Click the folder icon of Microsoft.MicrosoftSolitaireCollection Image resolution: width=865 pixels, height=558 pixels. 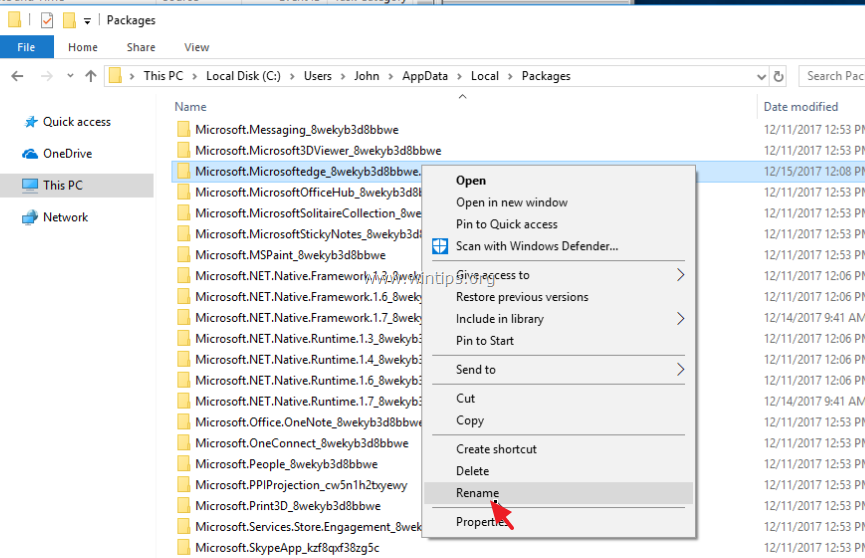point(184,213)
